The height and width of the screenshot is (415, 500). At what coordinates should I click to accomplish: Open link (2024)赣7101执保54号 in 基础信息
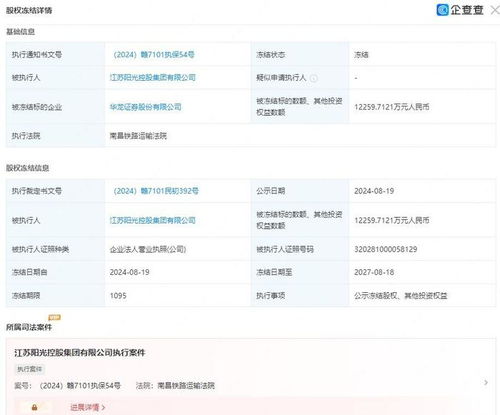(x=154, y=55)
